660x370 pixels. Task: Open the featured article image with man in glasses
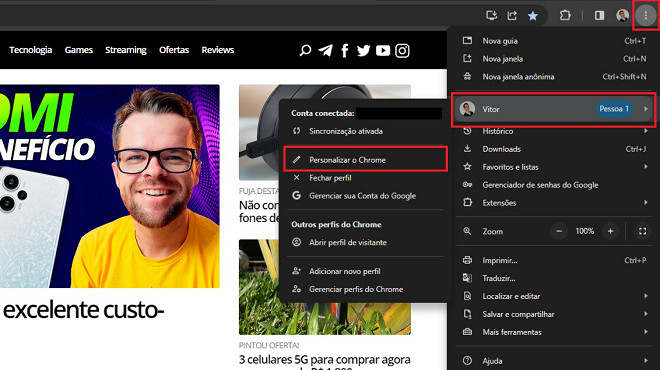click(x=109, y=186)
